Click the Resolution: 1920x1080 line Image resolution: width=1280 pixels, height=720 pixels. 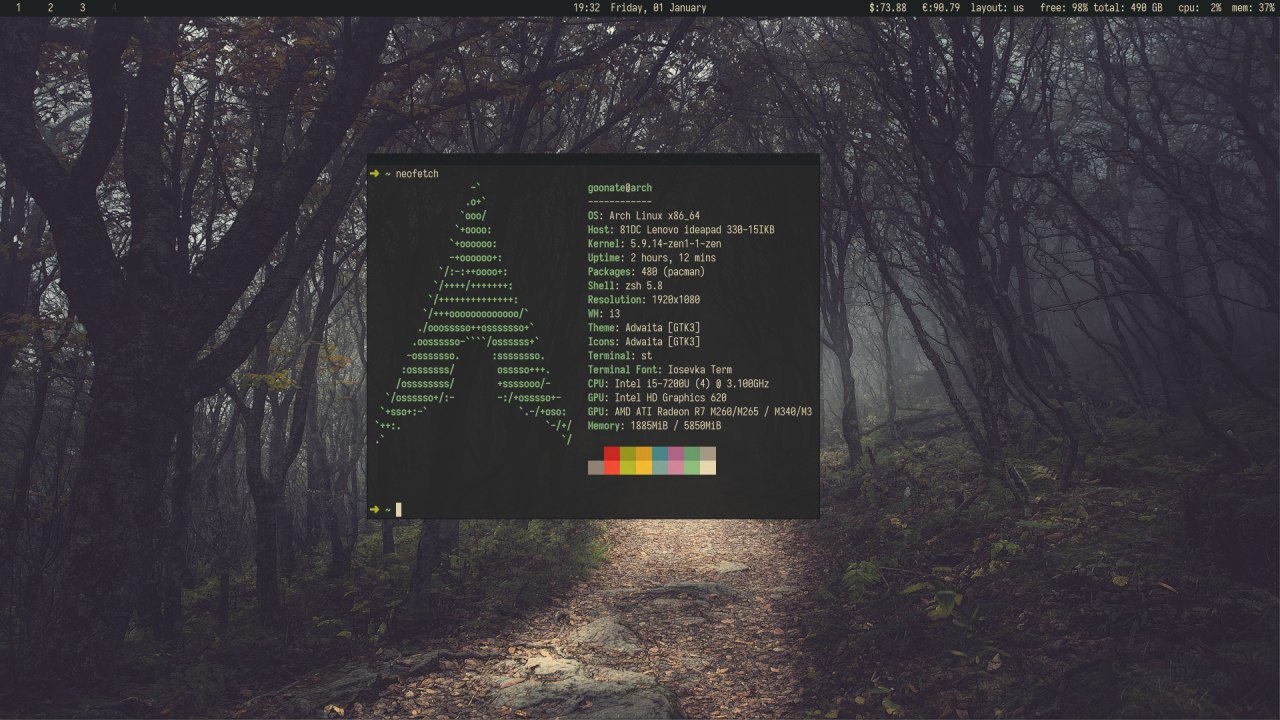tap(644, 300)
